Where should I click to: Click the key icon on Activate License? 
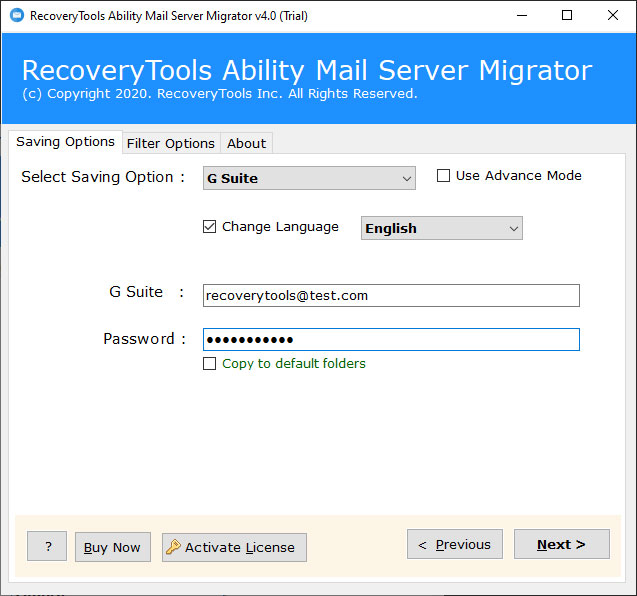pos(173,547)
